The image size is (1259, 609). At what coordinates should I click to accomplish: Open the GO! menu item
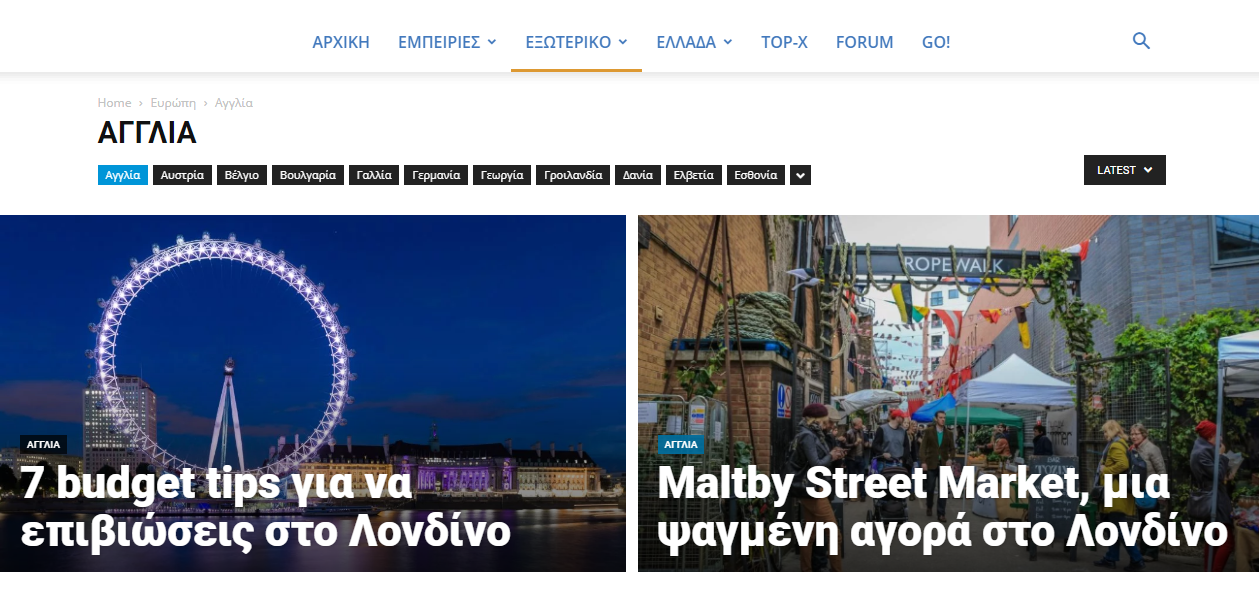click(936, 42)
